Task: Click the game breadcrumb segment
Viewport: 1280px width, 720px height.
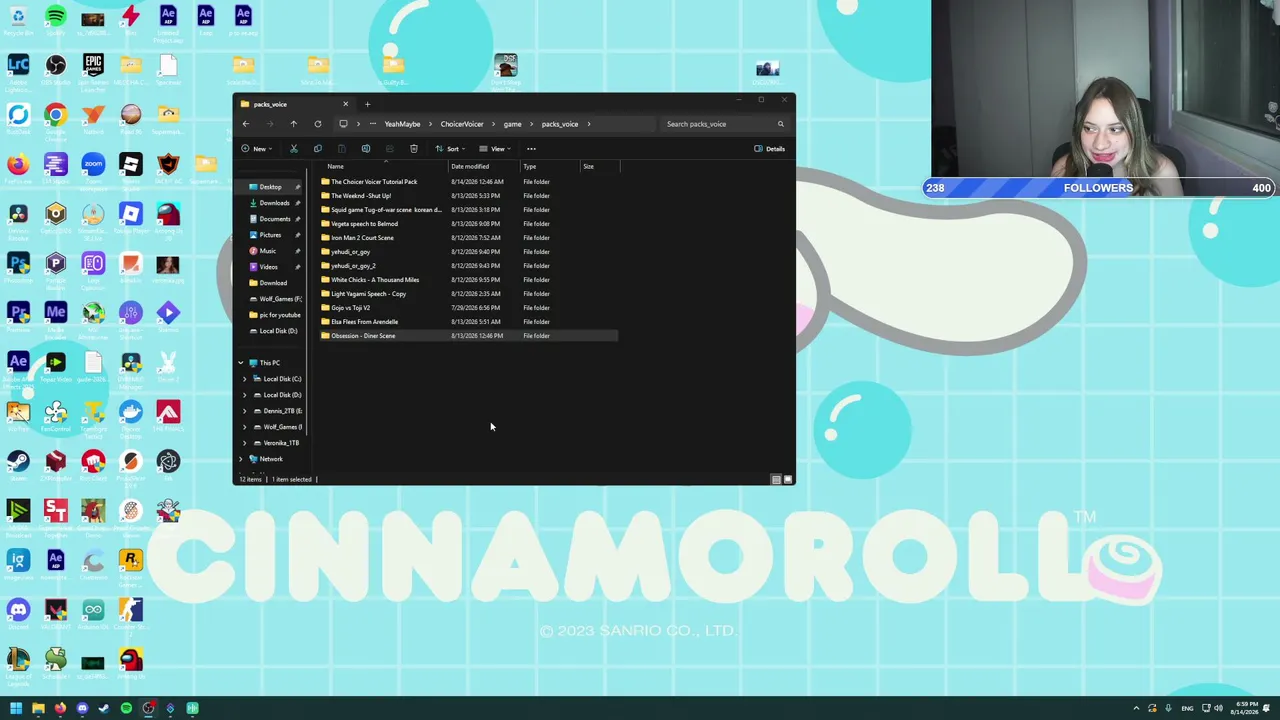Action: click(x=512, y=124)
